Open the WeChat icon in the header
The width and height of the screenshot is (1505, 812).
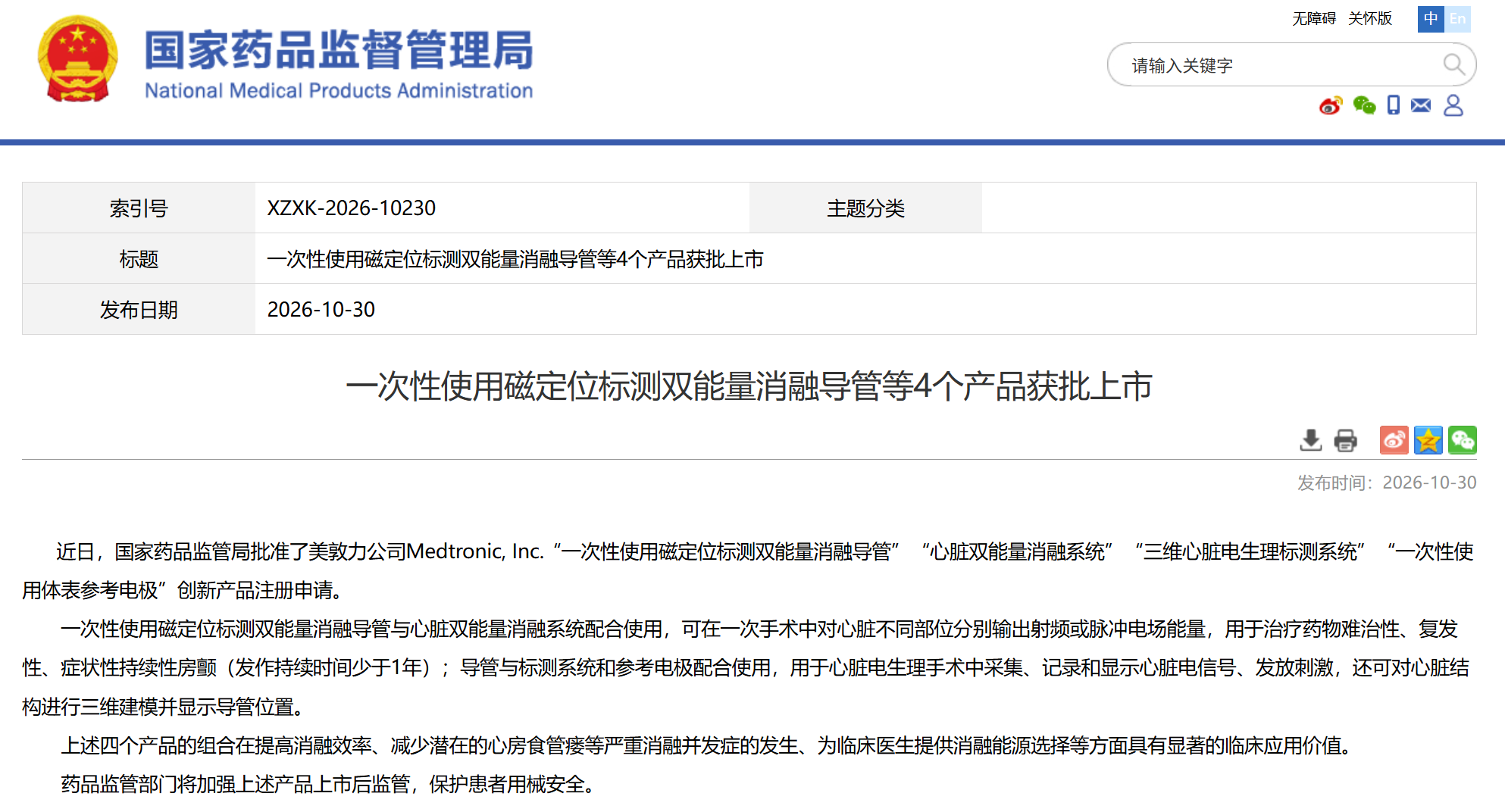coord(1364,105)
